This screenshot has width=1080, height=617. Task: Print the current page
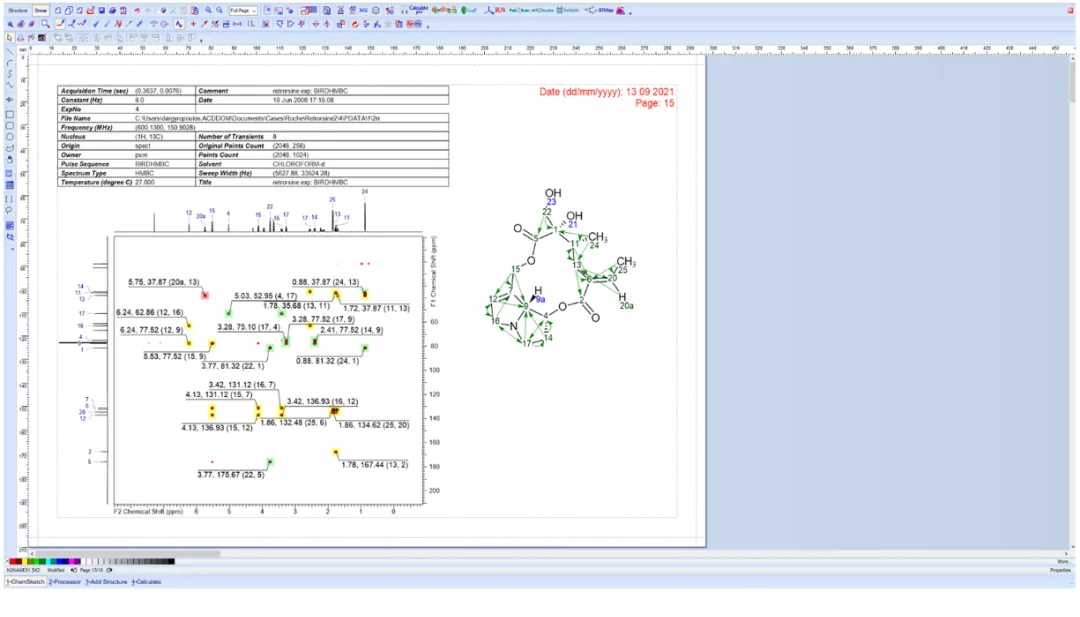[x=112, y=10]
